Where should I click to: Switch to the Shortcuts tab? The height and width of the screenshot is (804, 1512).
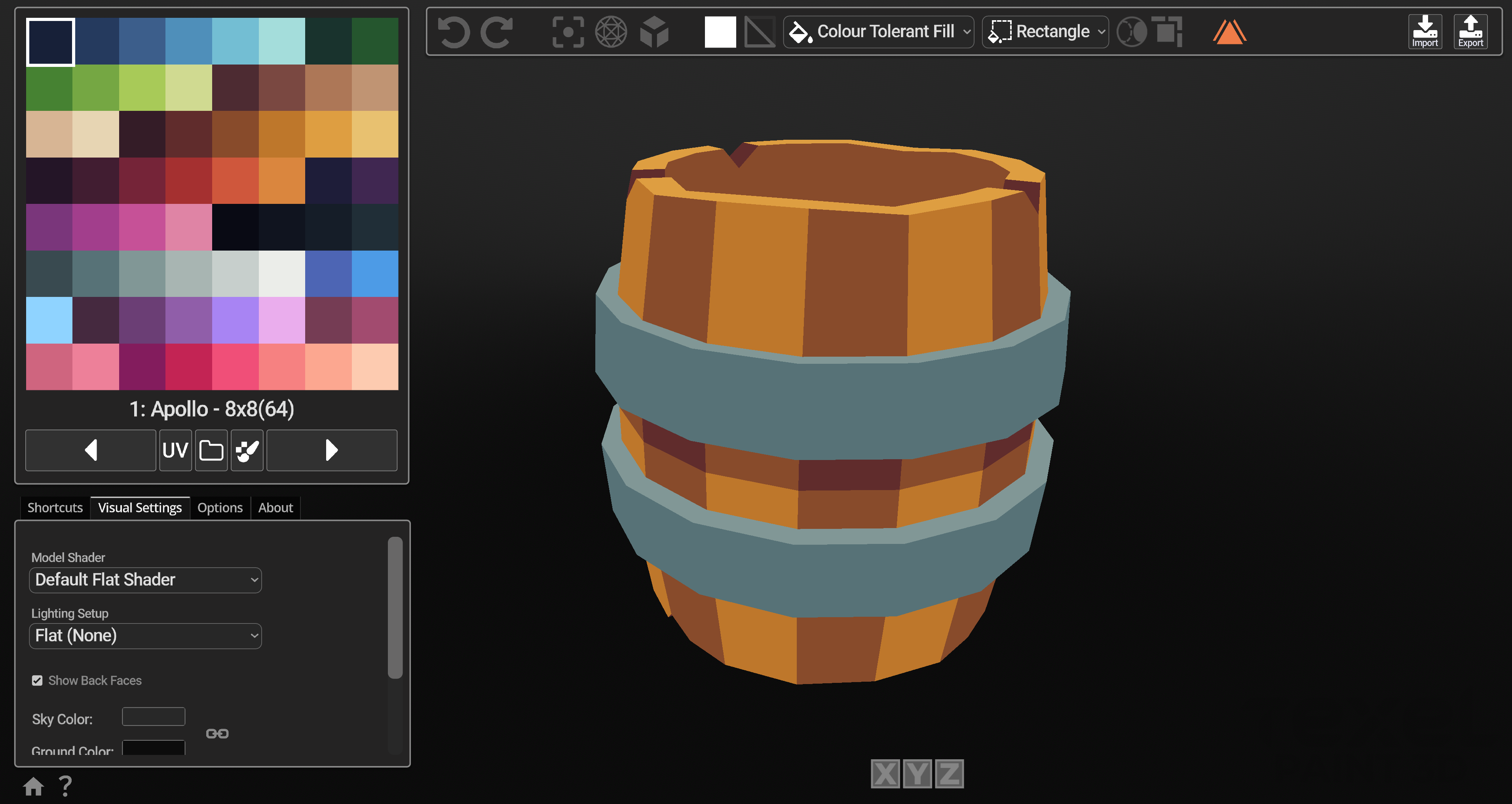(x=55, y=507)
